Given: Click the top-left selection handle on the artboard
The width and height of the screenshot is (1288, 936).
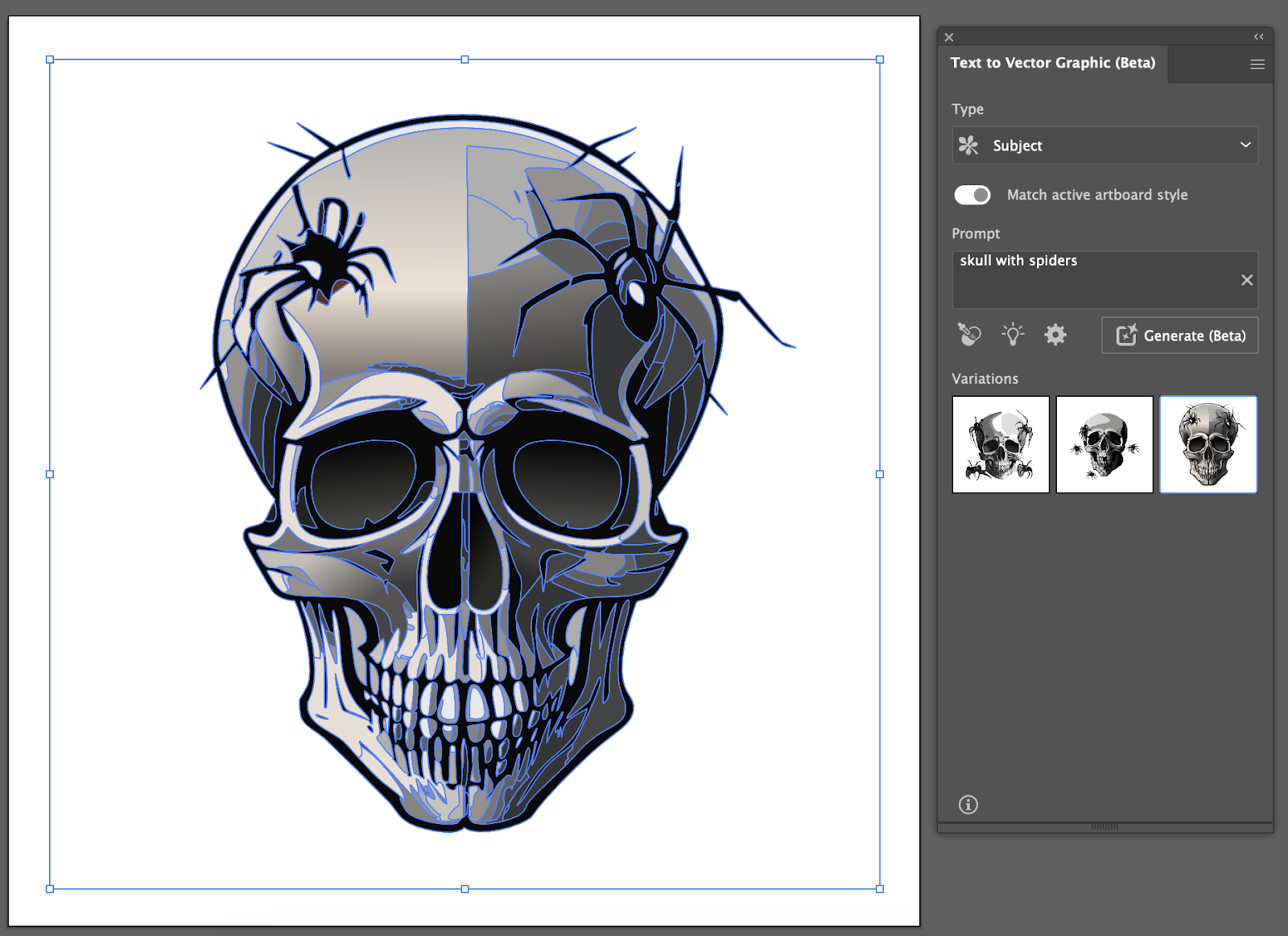Looking at the screenshot, I should pyautogui.click(x=50, y=60).
